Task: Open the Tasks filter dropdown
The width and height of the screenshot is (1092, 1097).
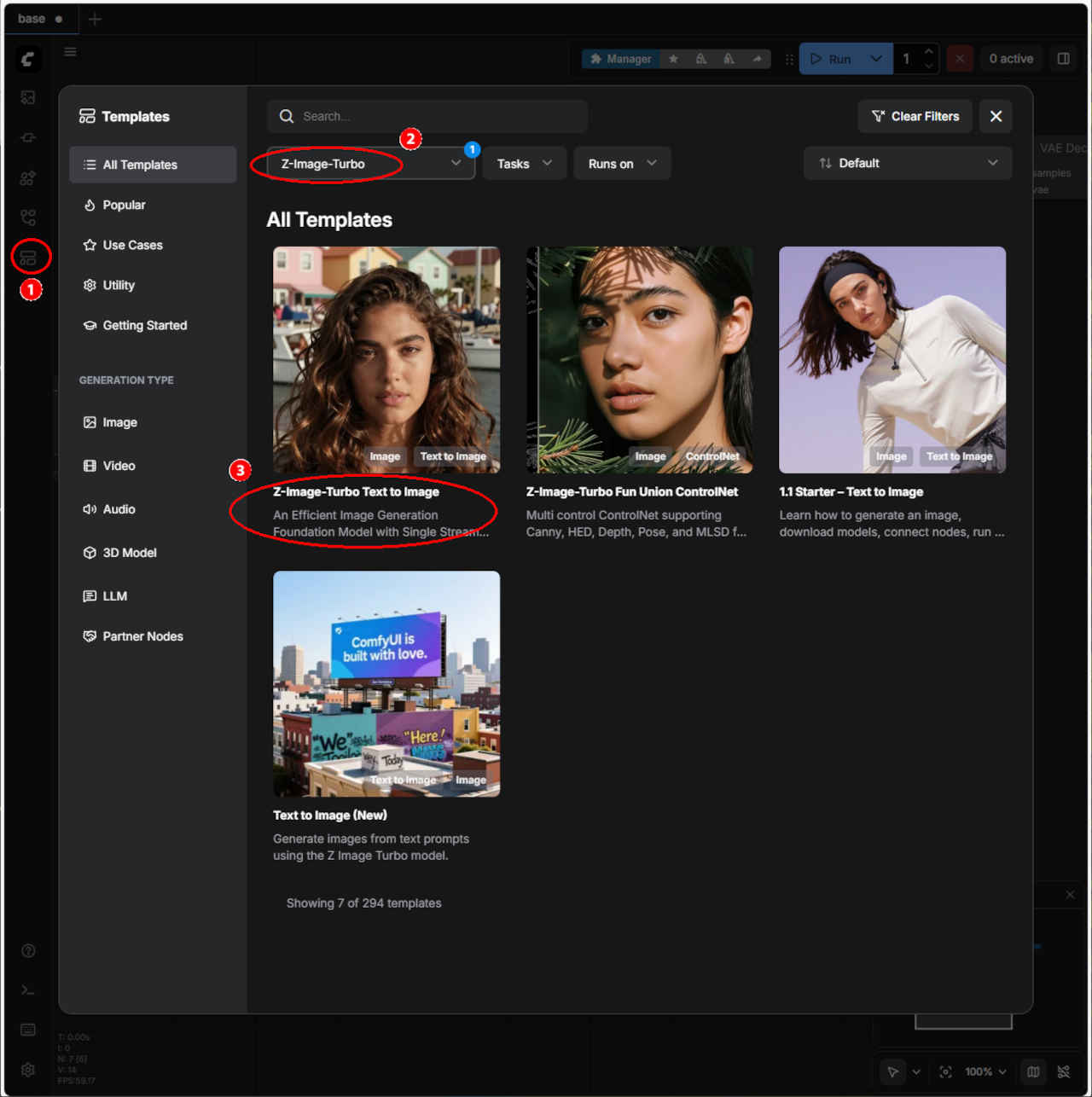Action: coord(524,164)
